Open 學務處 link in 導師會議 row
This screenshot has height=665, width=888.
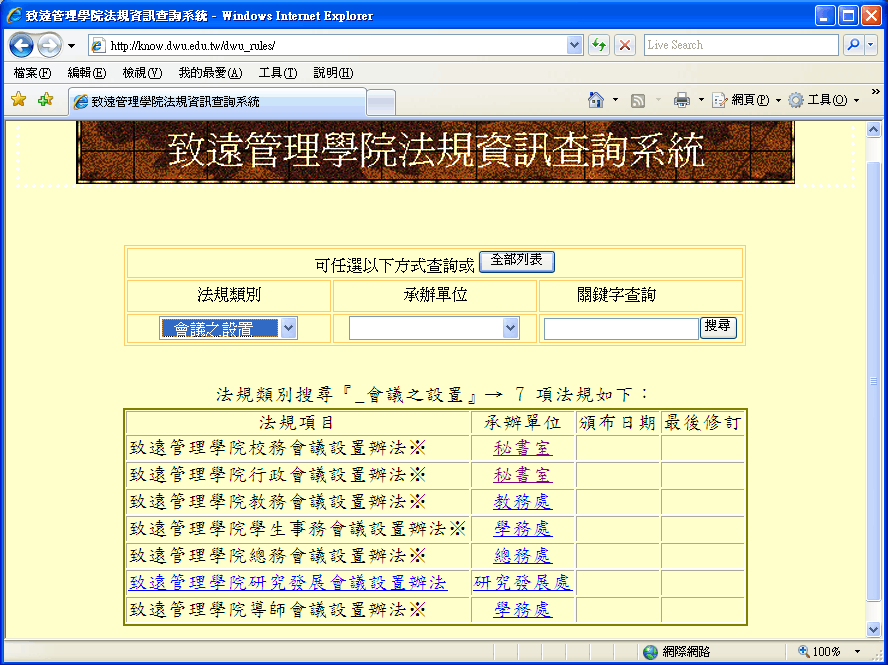[x=523, y=610]
